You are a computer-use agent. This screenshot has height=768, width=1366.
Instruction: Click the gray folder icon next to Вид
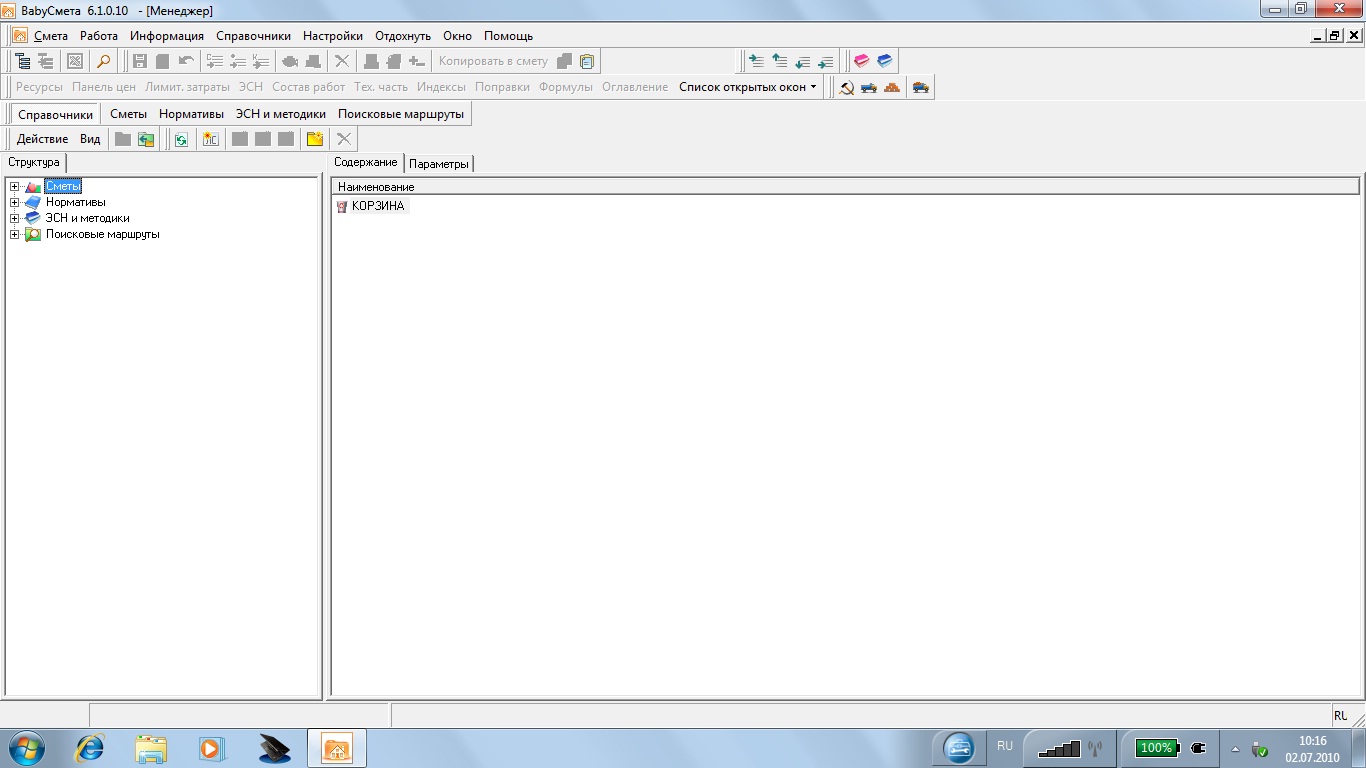coord(122,139)
